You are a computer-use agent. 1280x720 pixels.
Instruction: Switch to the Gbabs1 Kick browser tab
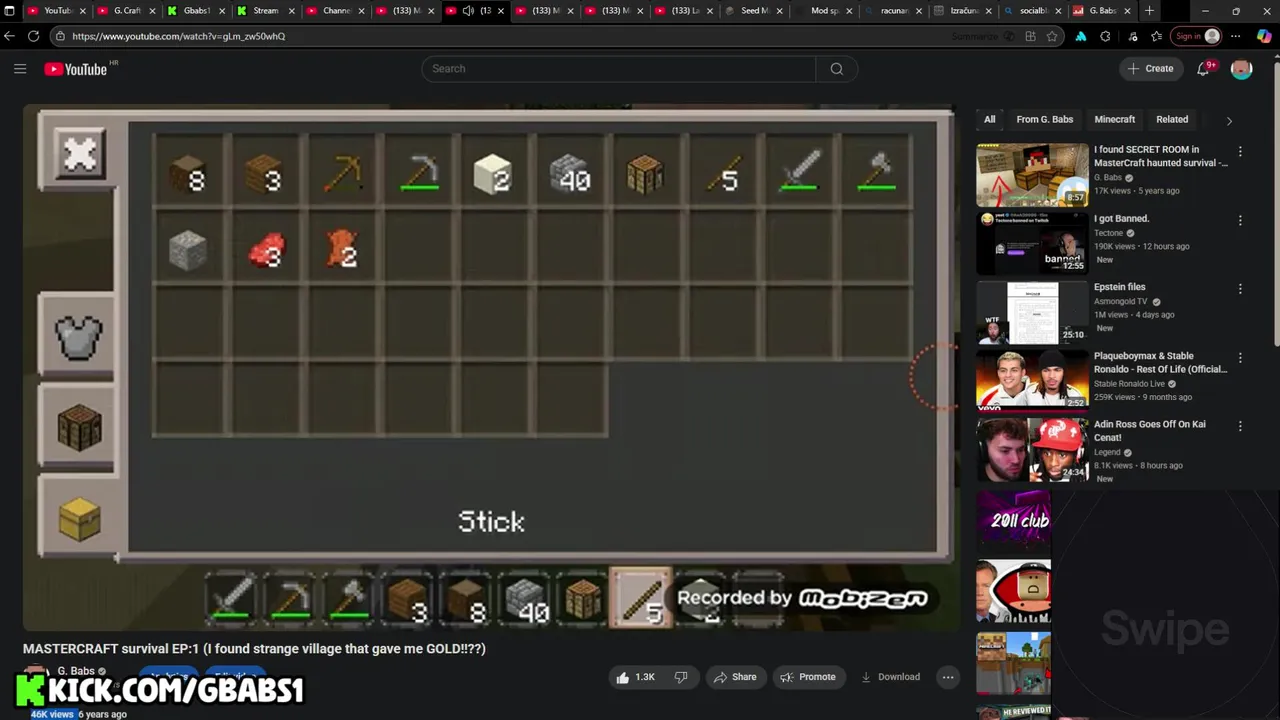(x=197, y=11)
